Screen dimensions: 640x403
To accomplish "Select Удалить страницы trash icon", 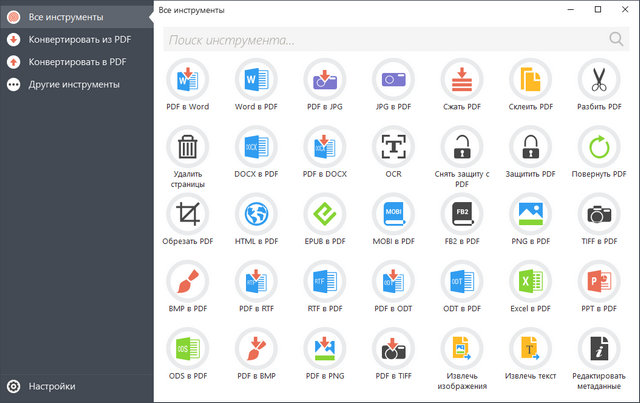I will [187, 147].
